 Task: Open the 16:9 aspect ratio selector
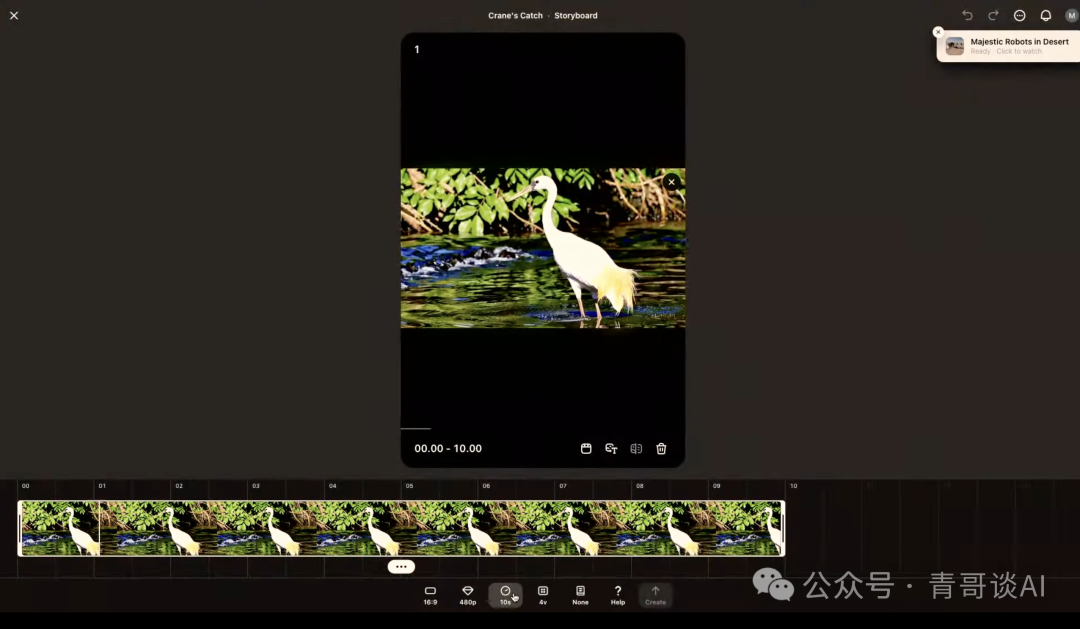point(430,595)
